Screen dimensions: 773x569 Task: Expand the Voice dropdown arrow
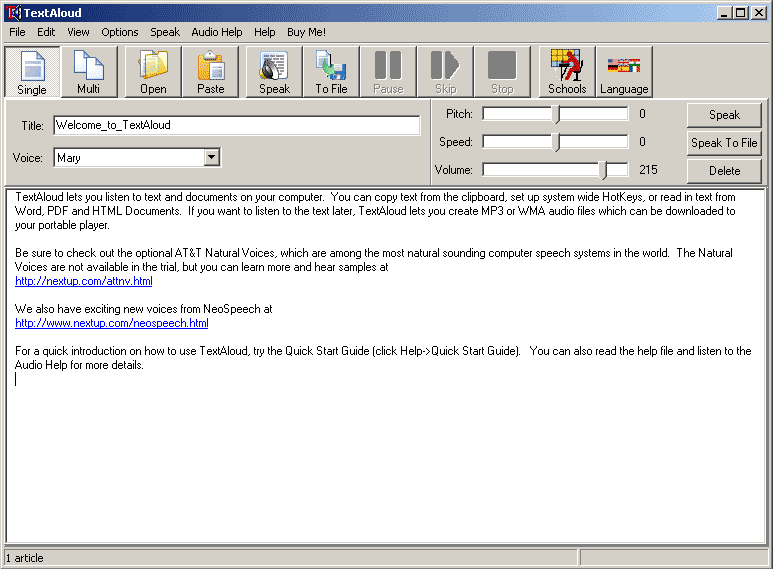(211, 157)
